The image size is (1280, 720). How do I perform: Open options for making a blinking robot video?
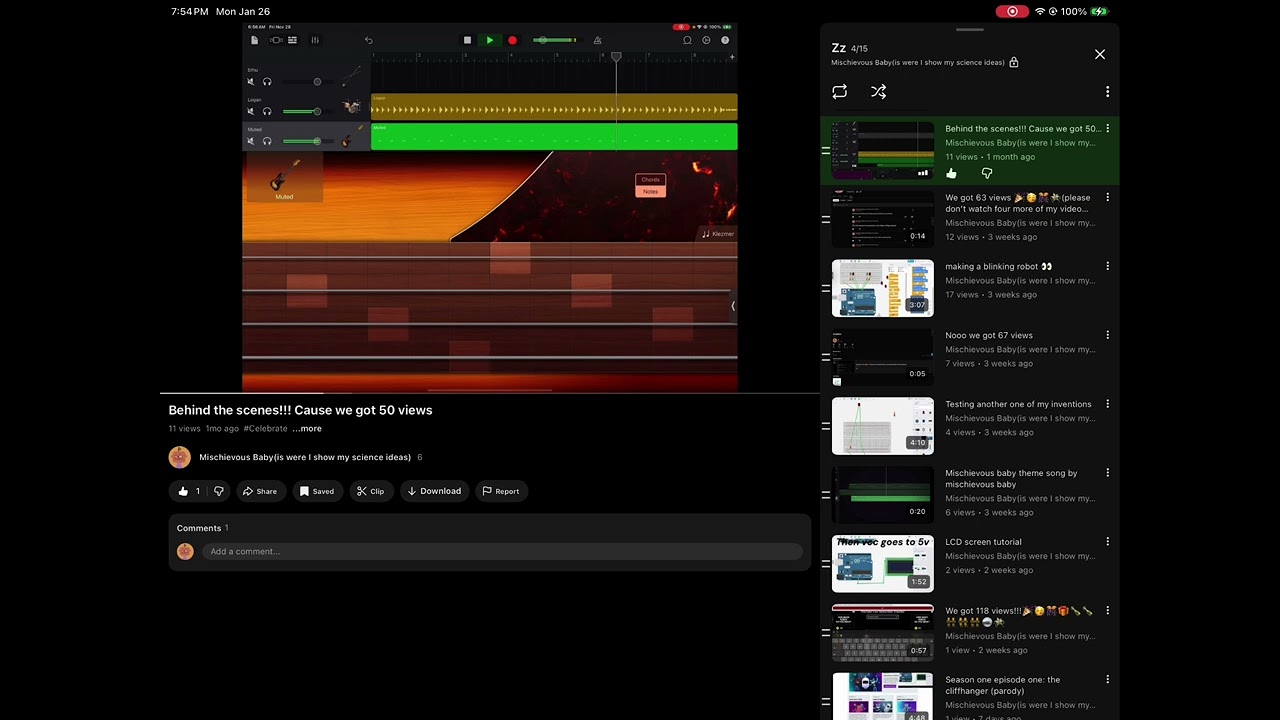[1107, 267]
